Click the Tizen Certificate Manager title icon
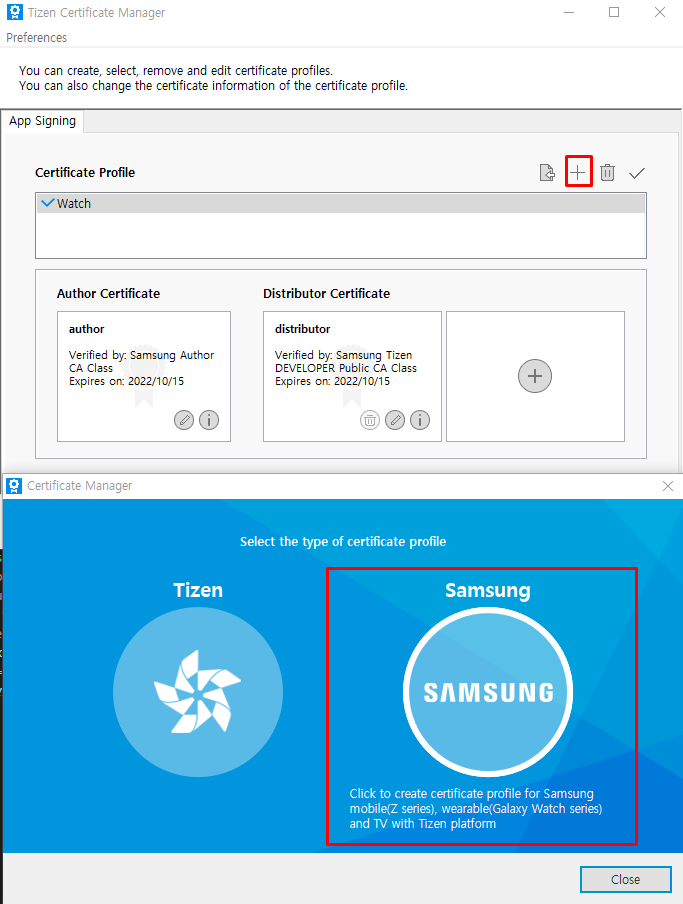683x904 pixels. coord(14,12)
